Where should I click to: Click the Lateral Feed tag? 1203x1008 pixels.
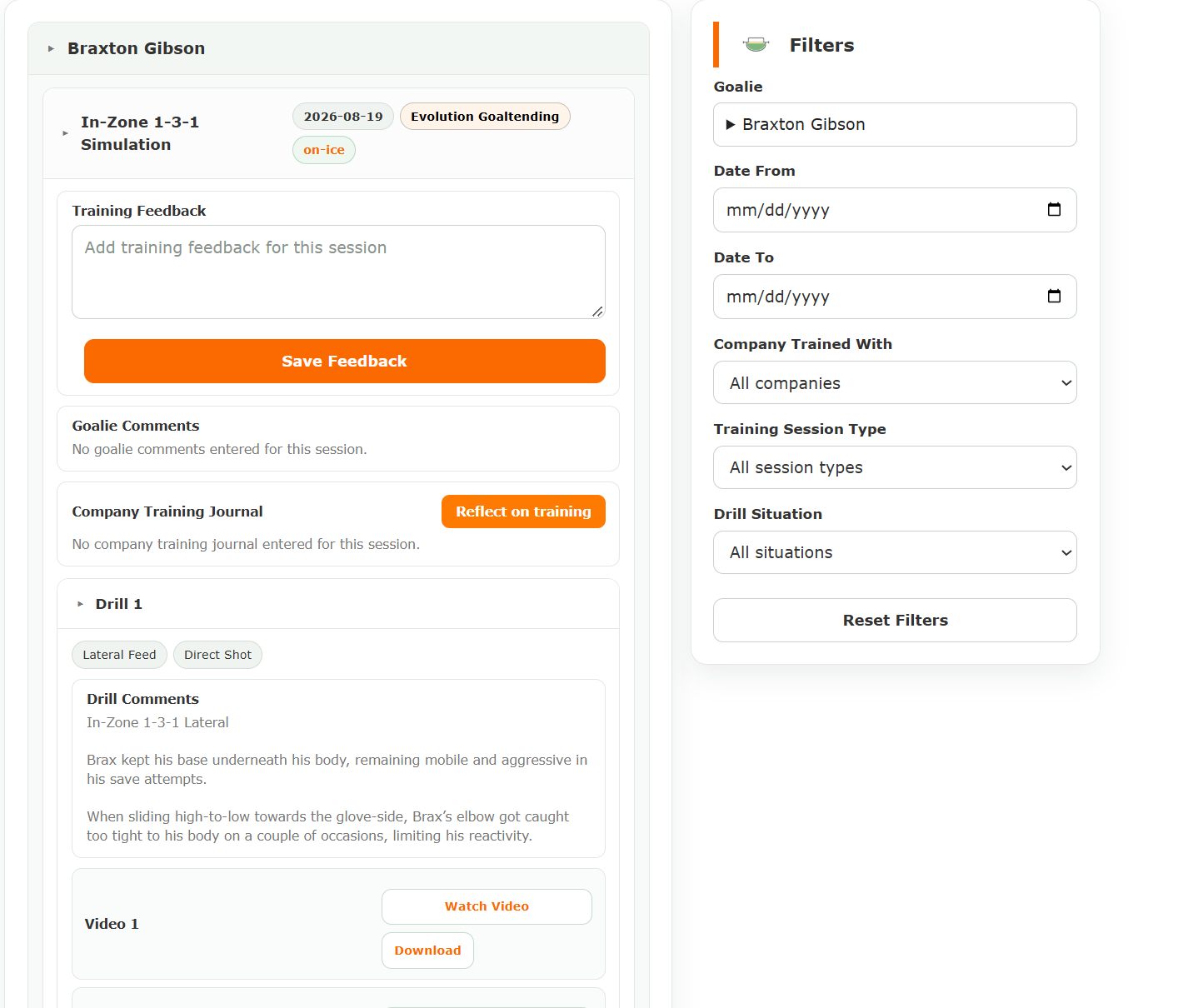119,655
